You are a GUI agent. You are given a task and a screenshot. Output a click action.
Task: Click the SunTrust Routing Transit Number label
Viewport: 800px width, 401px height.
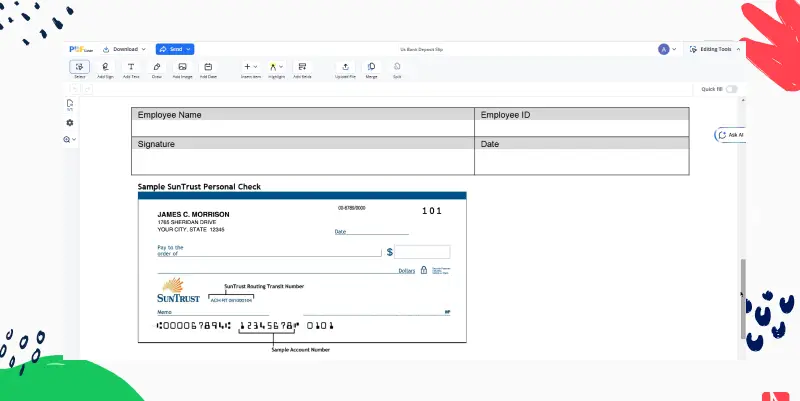(x=264, y=286)
